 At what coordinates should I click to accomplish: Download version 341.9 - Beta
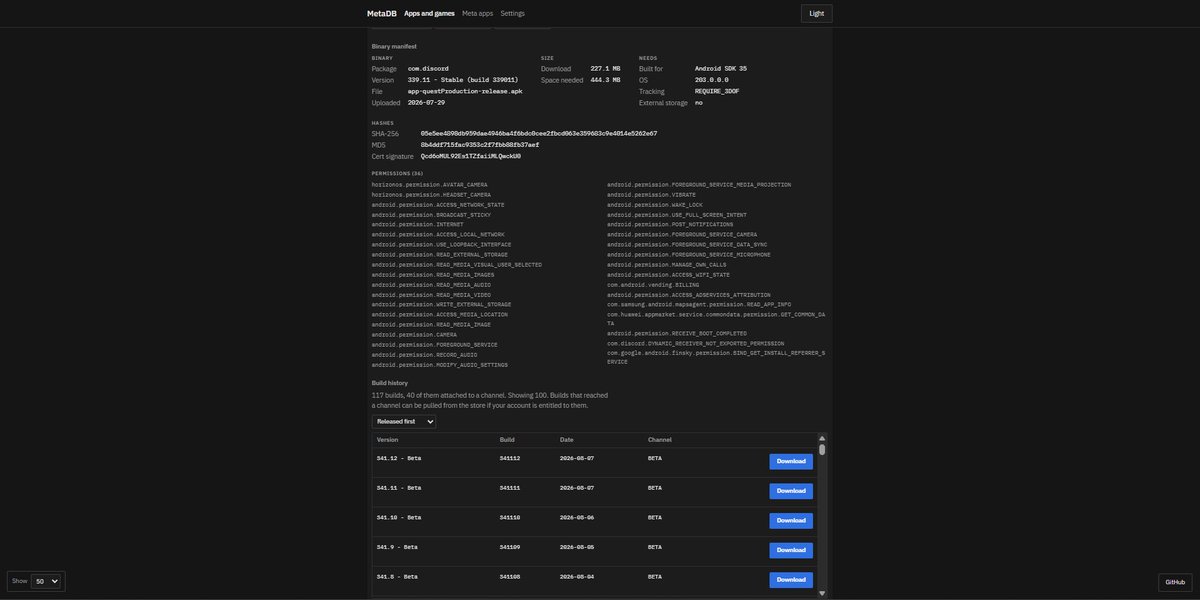tap(791, 550)
